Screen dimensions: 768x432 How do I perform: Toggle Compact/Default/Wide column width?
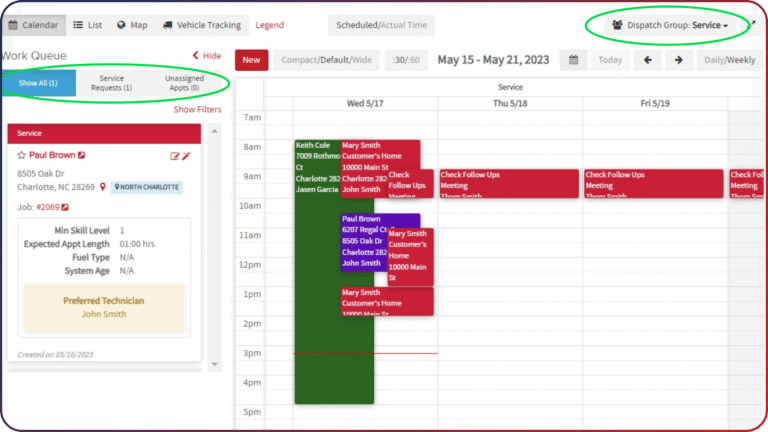click(x=326, y=60)
